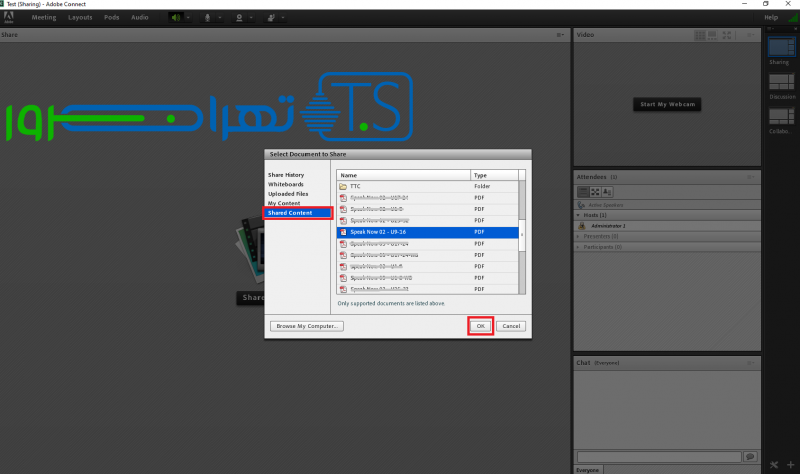The height and width of the screenshot is (474, 800).
Task: Click the webcam icon in the top bar
Action: (x=239, y=17)
